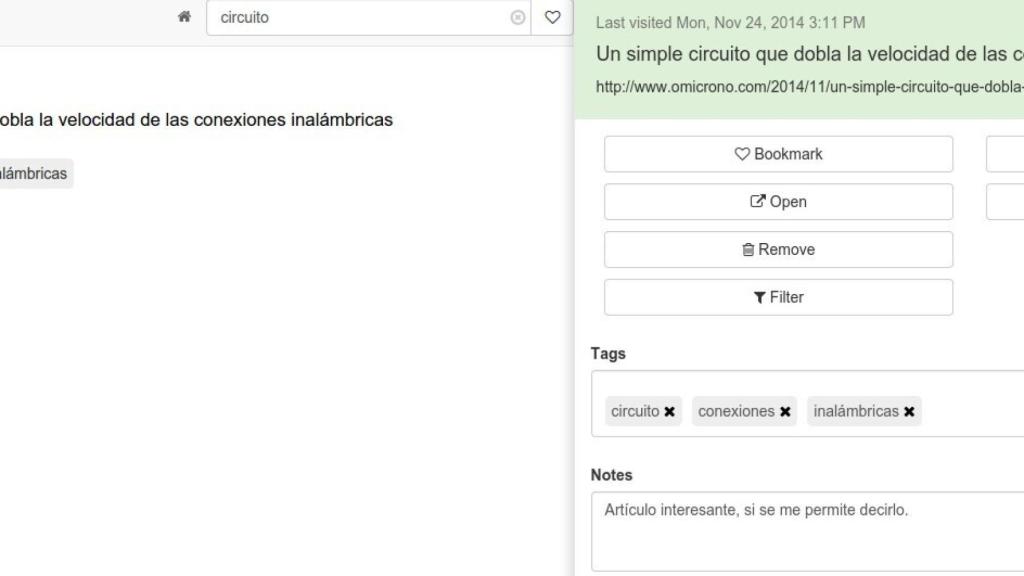The image size is (1024, 576).
Task: Click the "conexiones" tag label text
Action: point(736,411)
